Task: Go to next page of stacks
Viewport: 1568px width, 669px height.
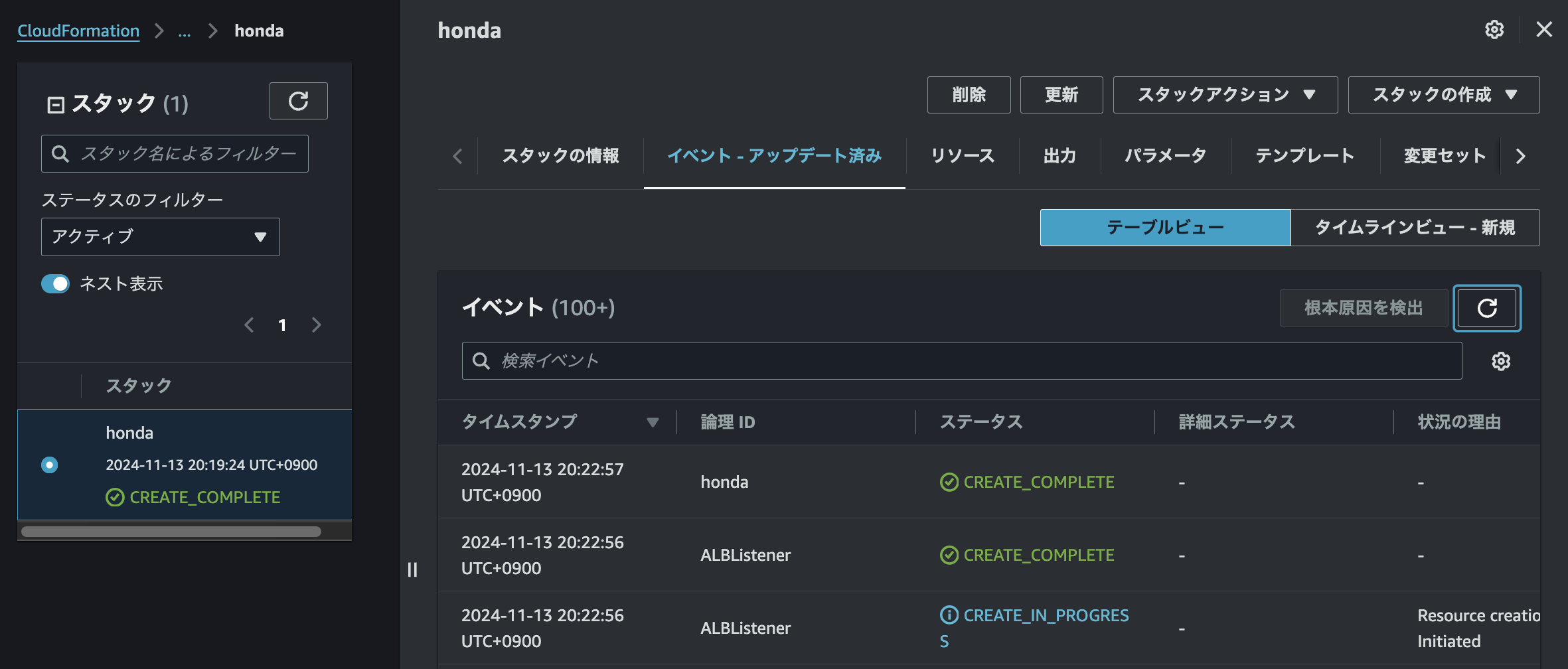Action: 317,325
